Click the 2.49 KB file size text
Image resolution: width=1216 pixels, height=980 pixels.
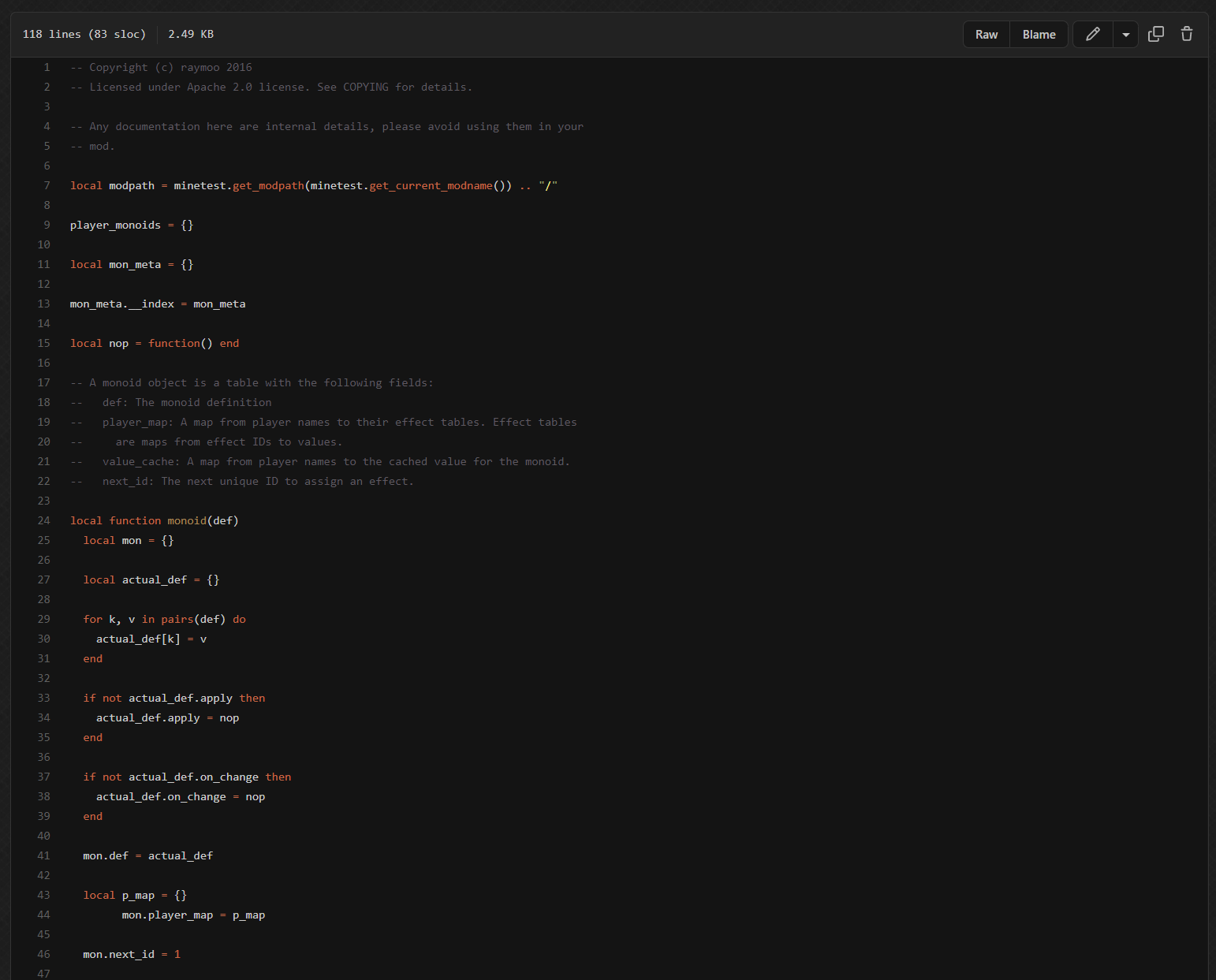(191, 35)
